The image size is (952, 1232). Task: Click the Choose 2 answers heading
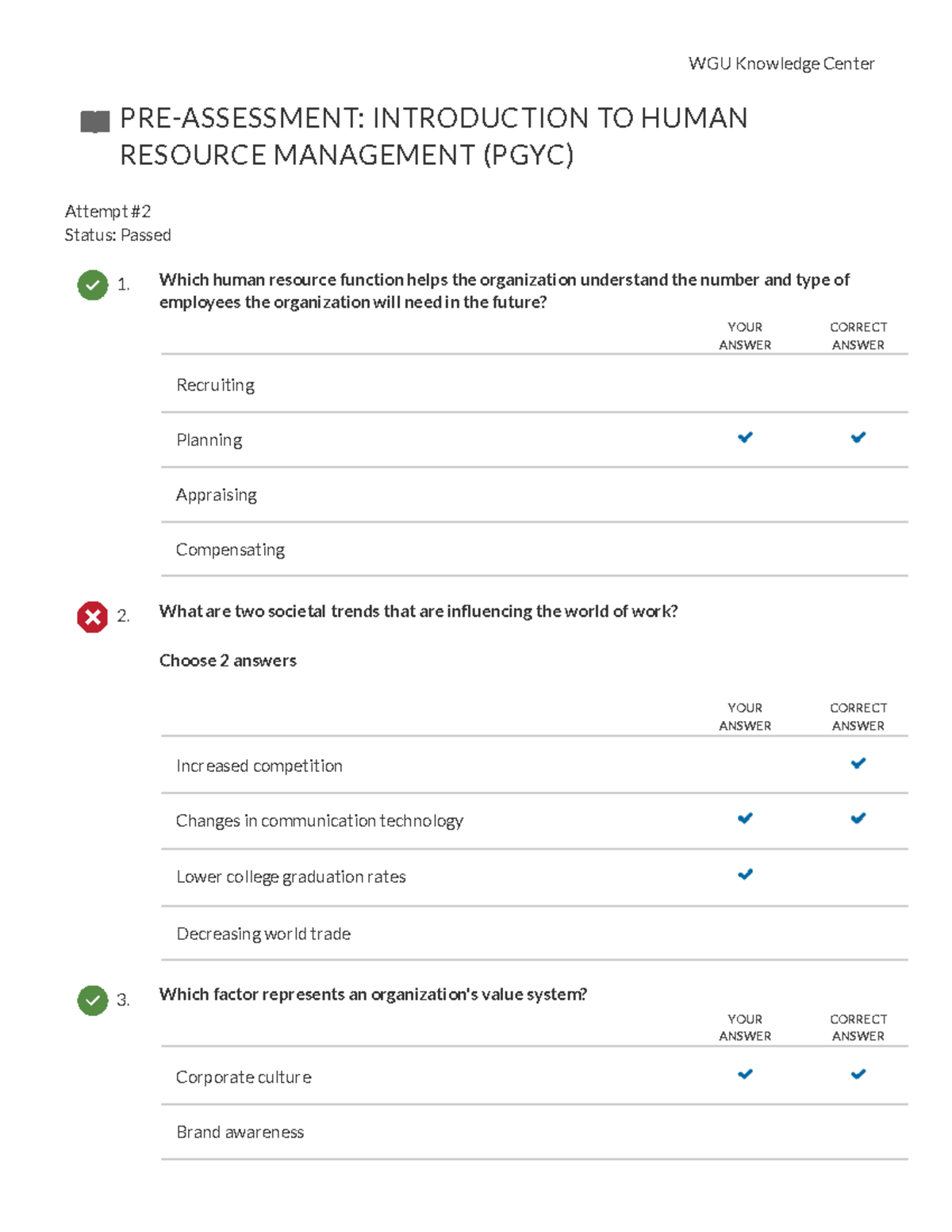(228, 660)
